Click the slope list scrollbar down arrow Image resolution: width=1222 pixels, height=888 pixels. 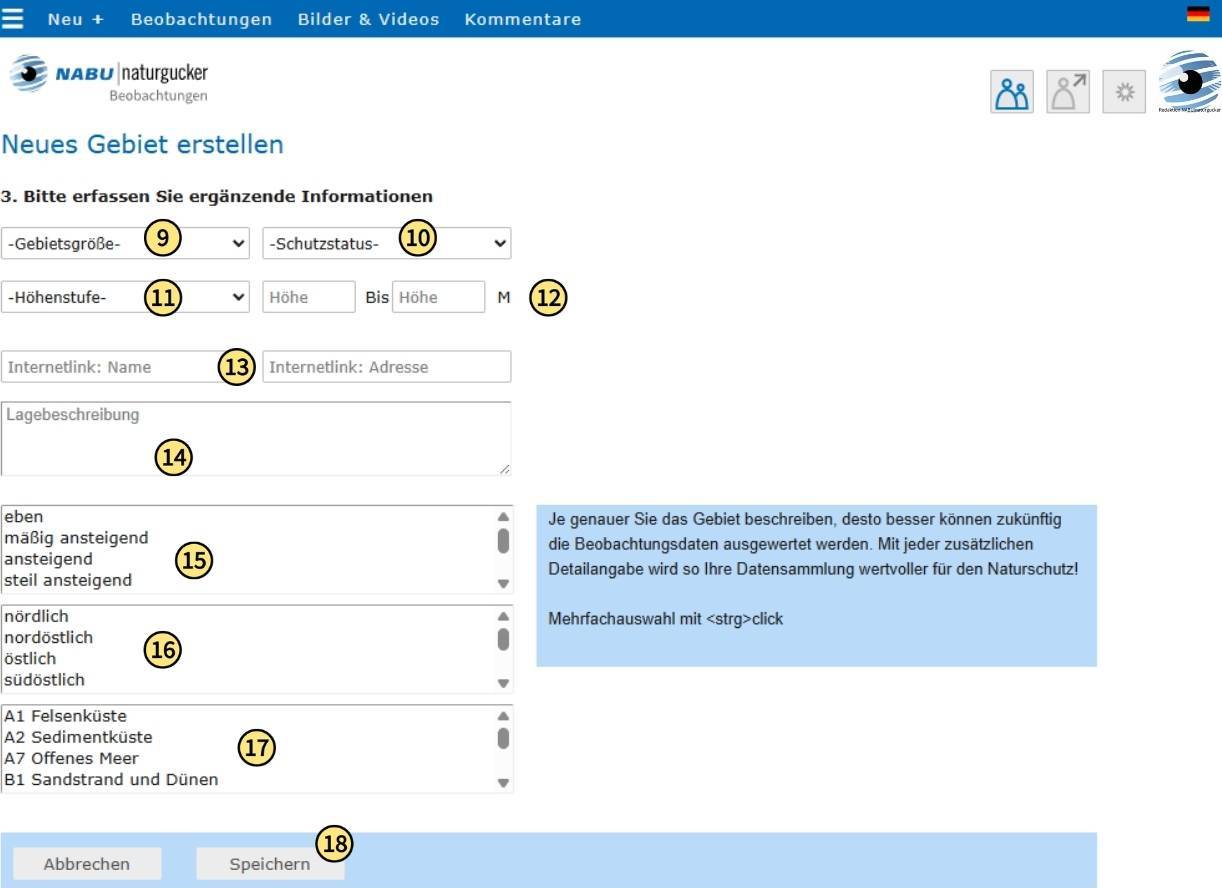point(503,583)
